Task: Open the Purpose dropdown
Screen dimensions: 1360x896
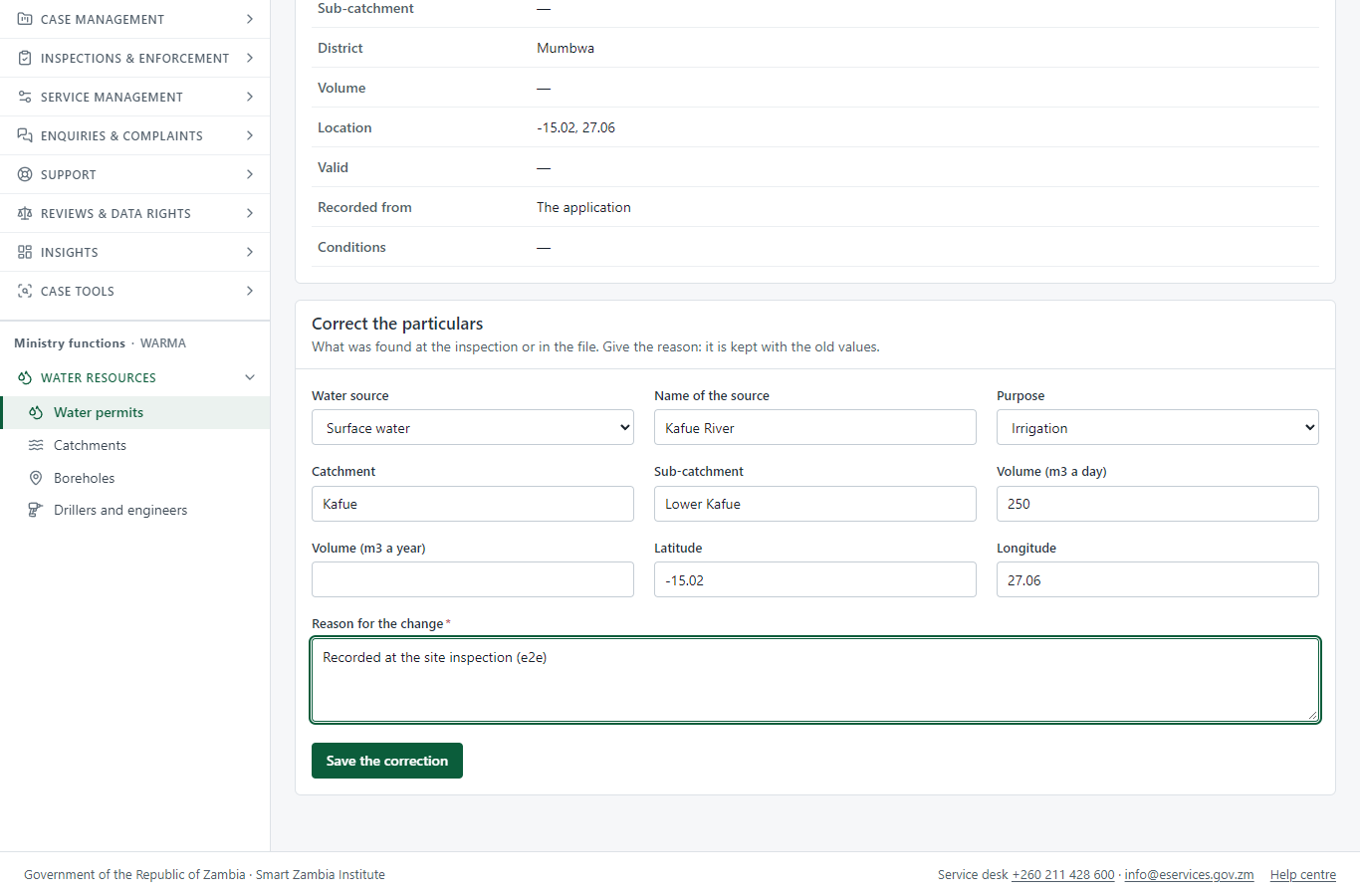Action: (1158, 428)
